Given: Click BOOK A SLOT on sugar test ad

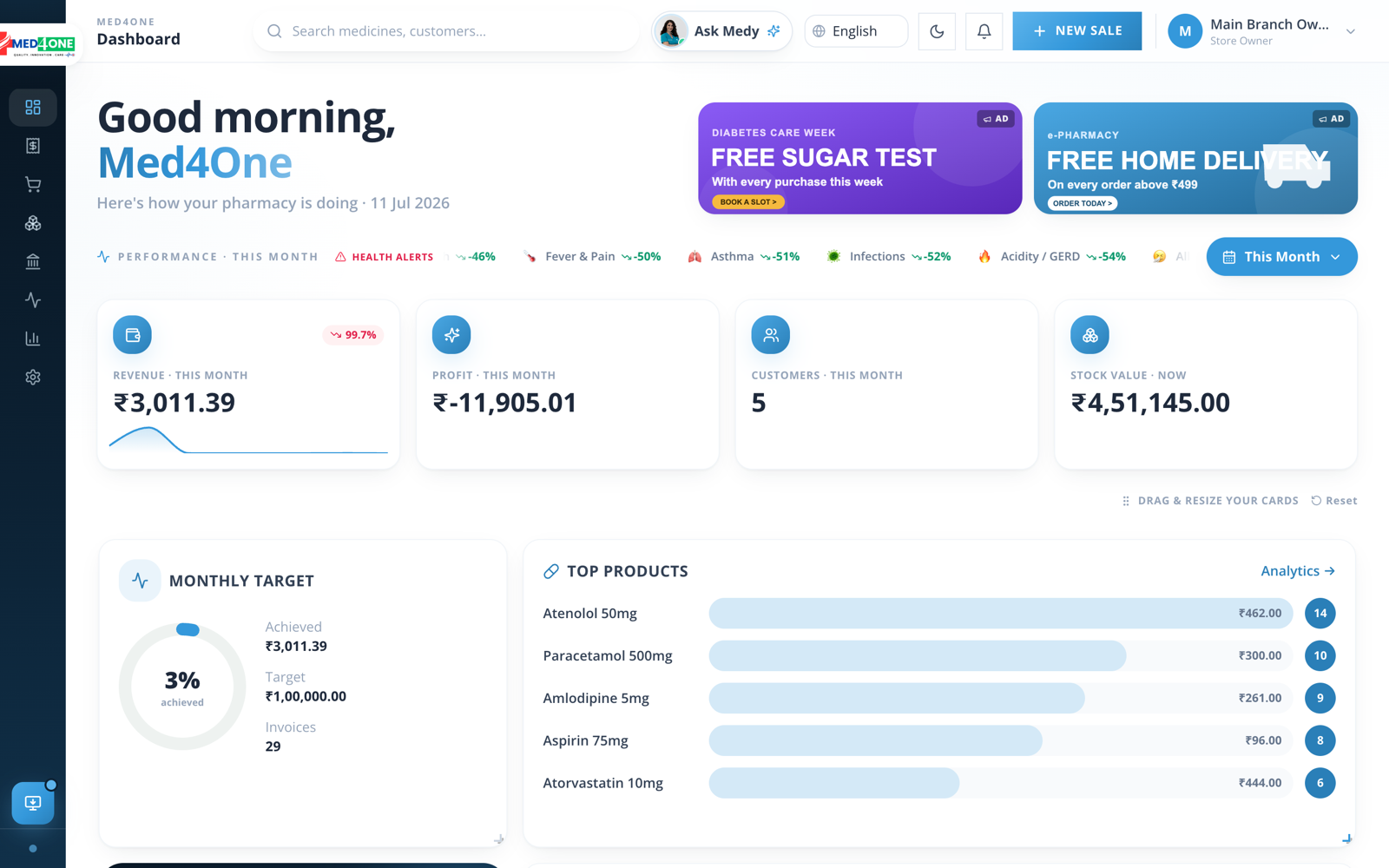Looking at the screenshot, I should point(748,202).
